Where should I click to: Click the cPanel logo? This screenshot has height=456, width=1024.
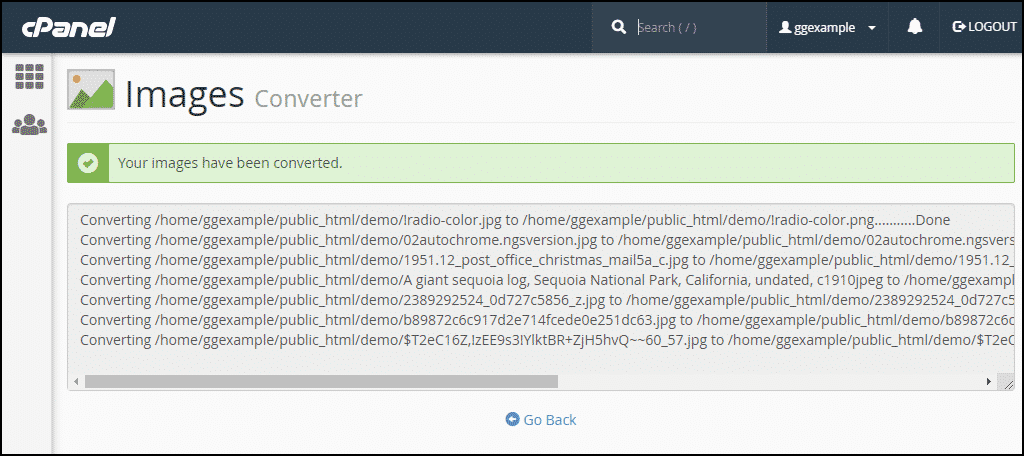point(69,27)
